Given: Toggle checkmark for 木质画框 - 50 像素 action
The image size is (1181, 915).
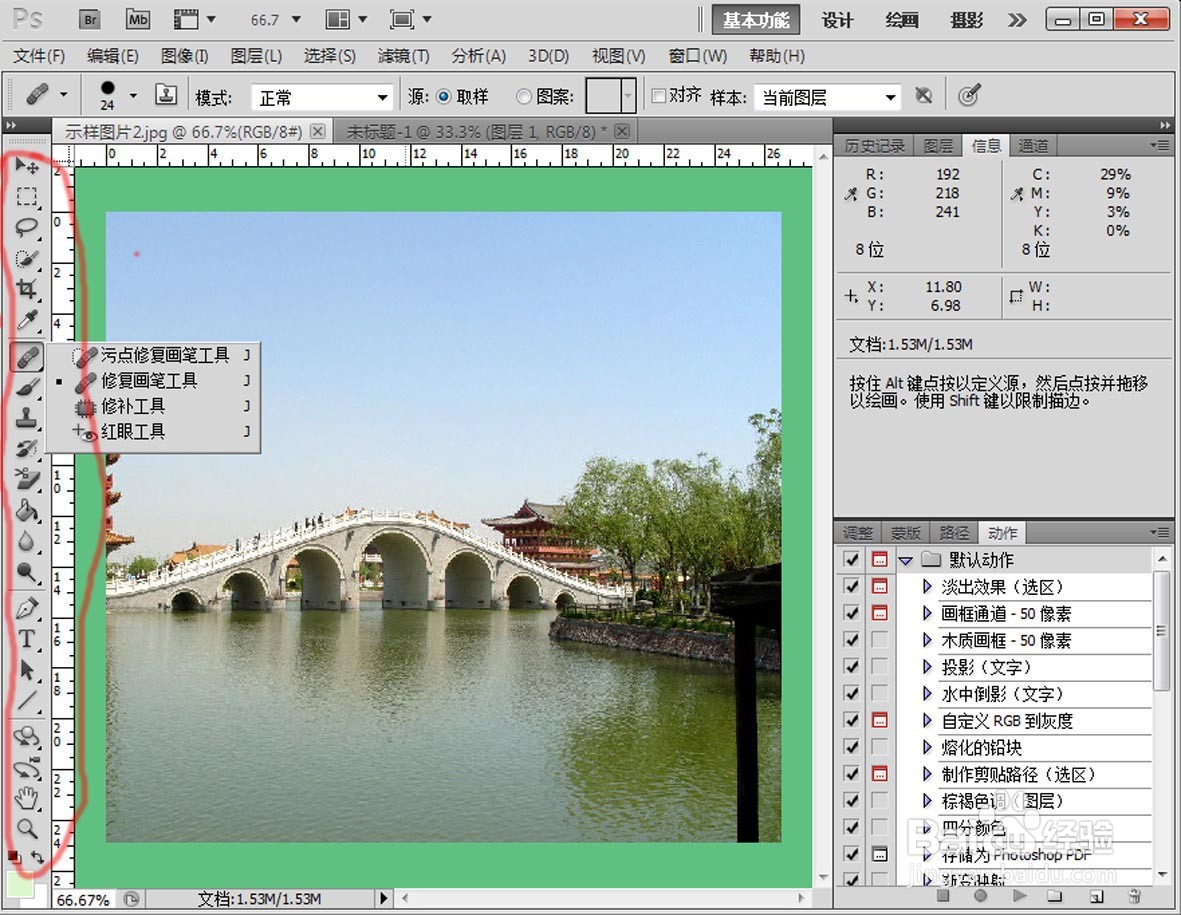Looking at the screenshot, I should (852, 640).
